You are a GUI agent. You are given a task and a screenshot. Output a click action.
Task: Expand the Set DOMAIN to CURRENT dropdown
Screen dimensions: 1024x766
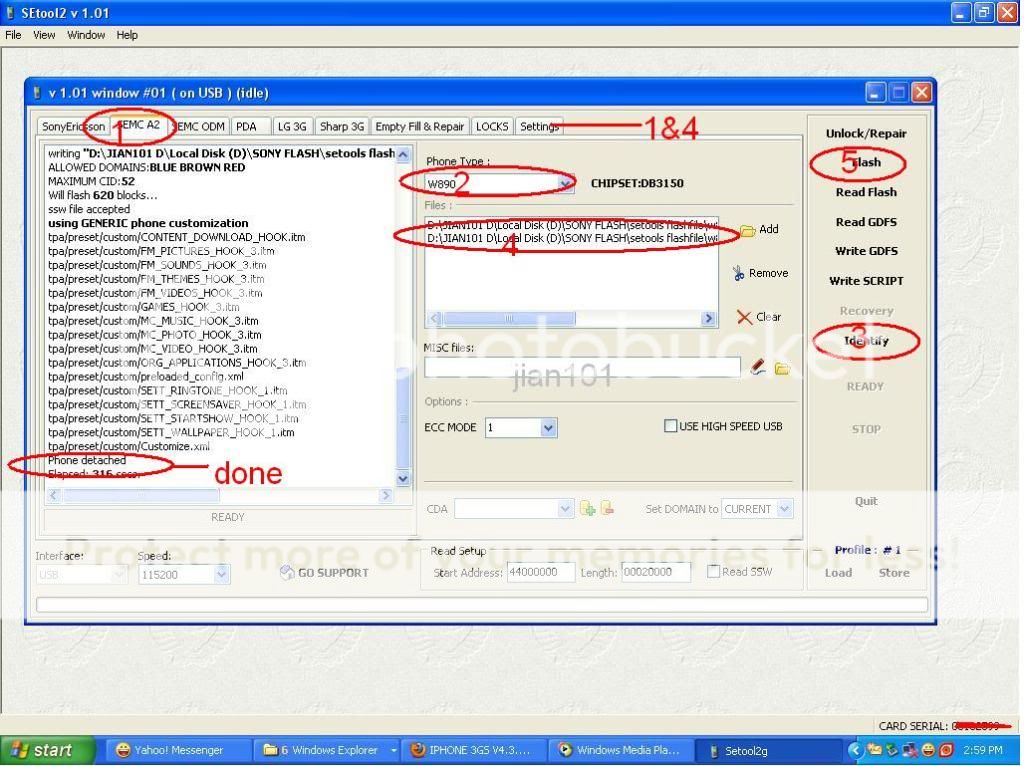pyautogui.click(x=785, y=509)
